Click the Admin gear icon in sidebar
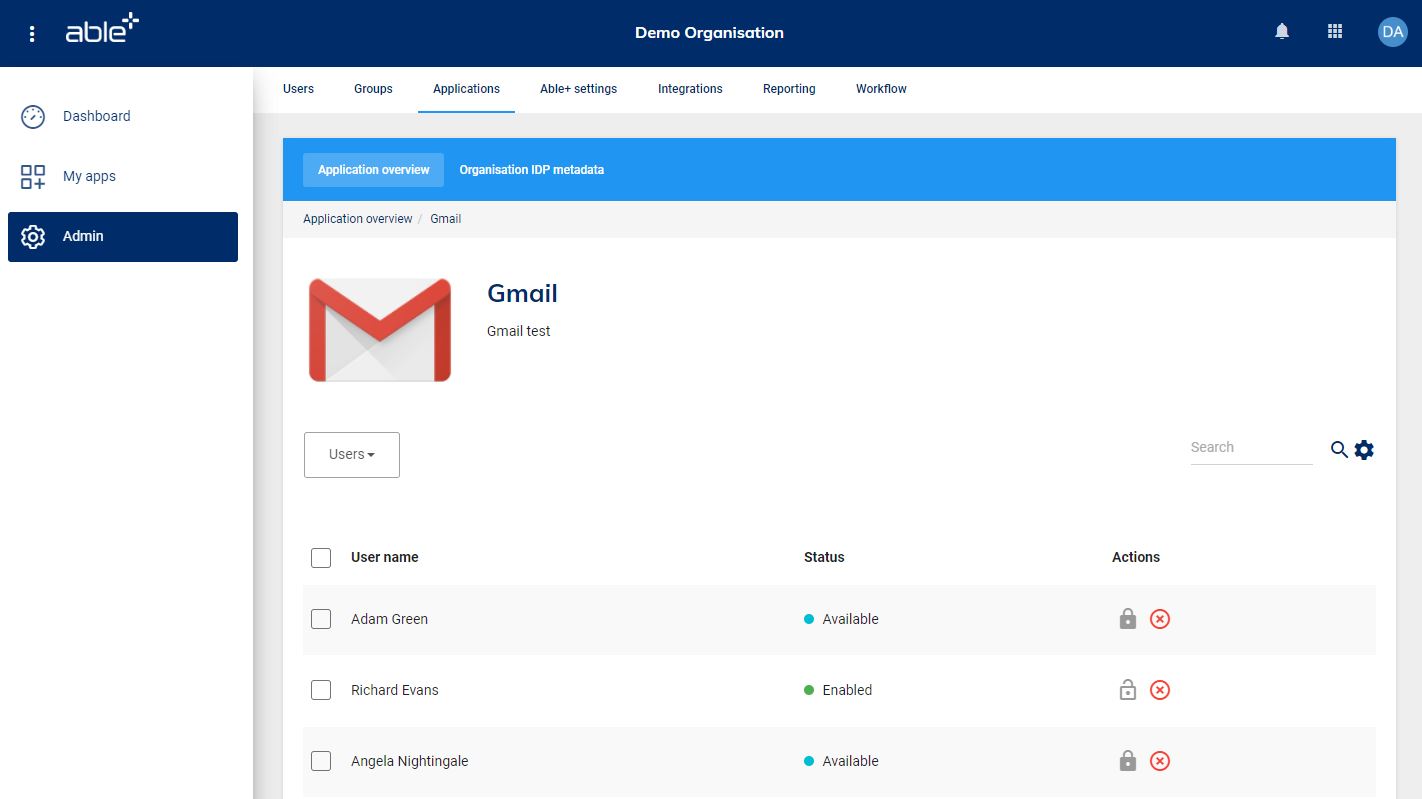 click(33, 237)
